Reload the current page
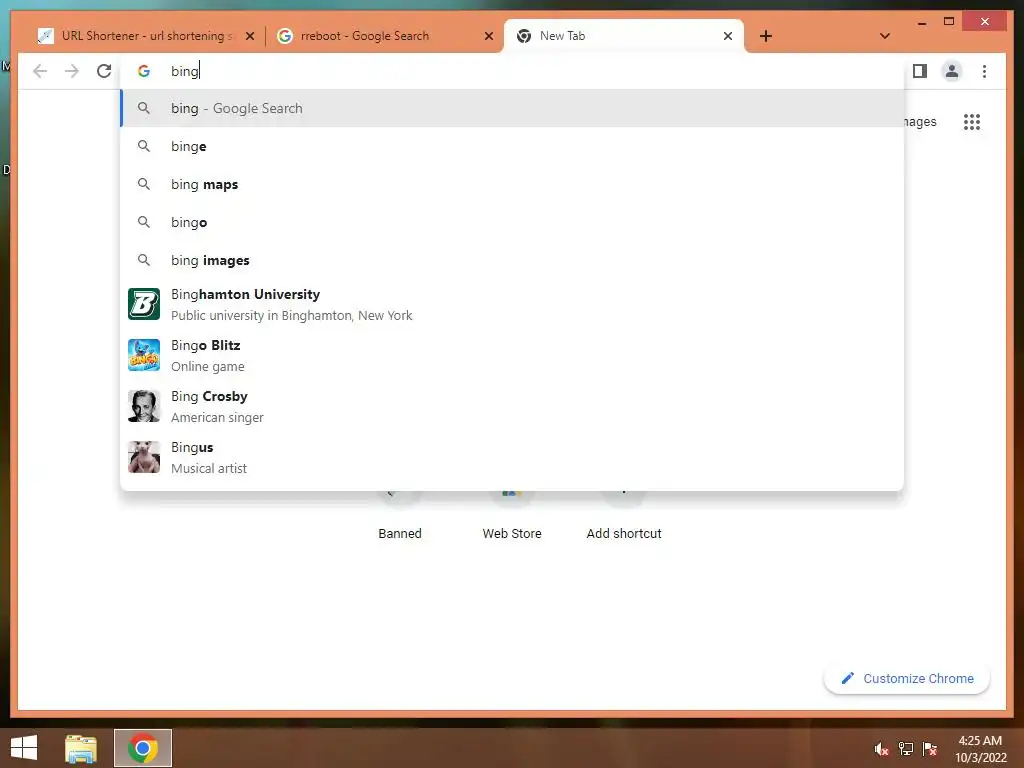Viewport: 1024px width, 768px height. 104,71
